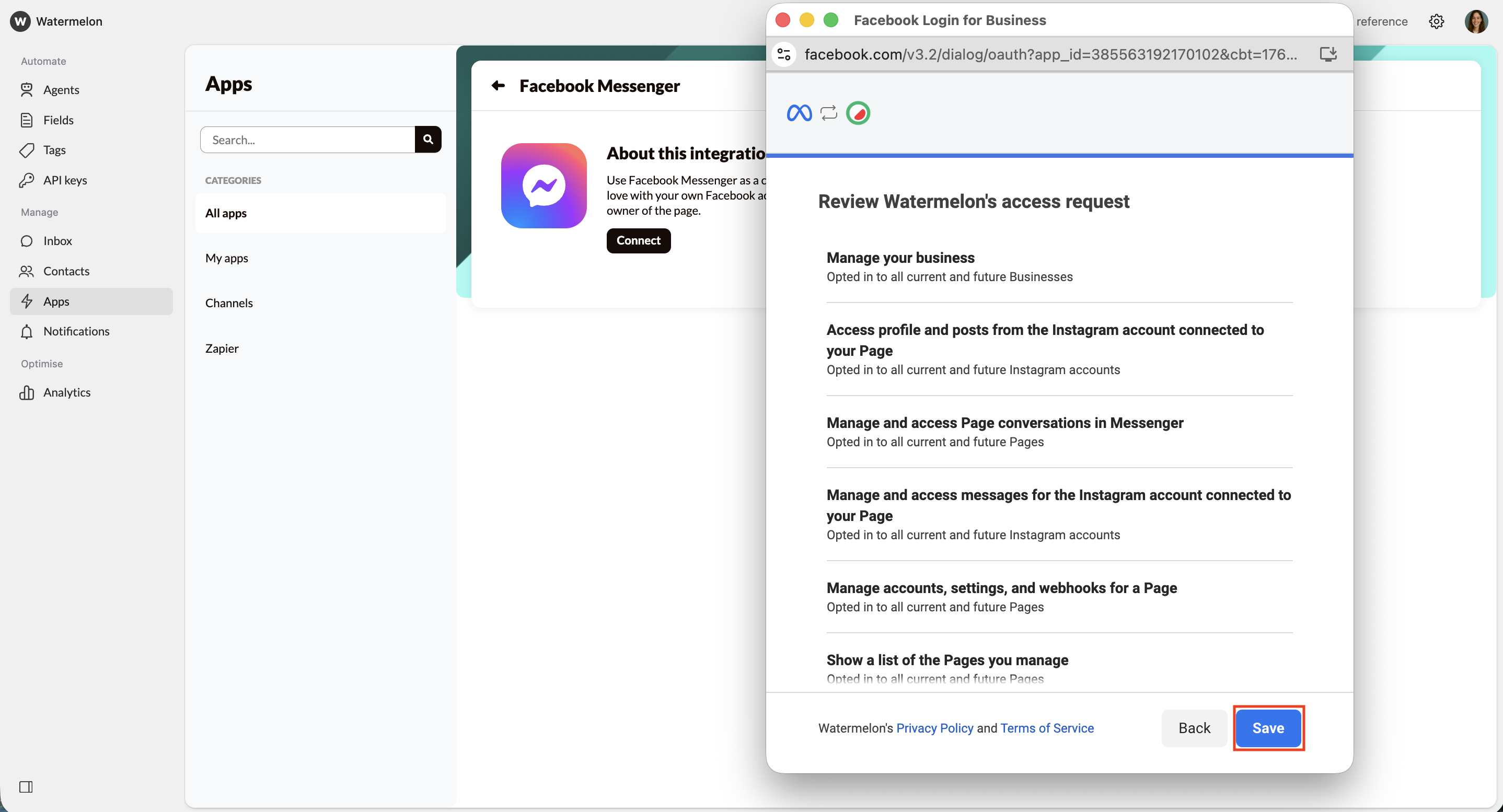Click Connect on the Messenger integration
The width and height of the screenshot is (1503, 812).
[638, 240]
